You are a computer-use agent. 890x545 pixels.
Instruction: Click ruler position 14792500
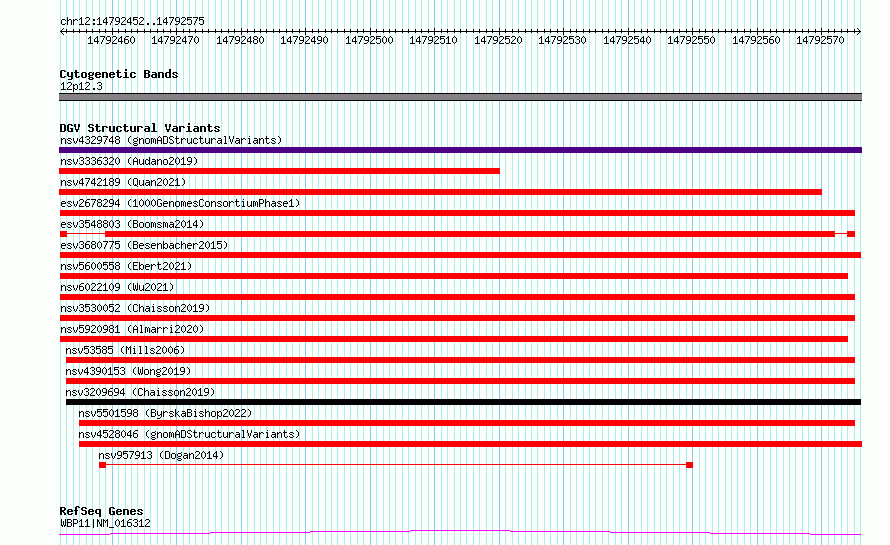tap(369, 40)
